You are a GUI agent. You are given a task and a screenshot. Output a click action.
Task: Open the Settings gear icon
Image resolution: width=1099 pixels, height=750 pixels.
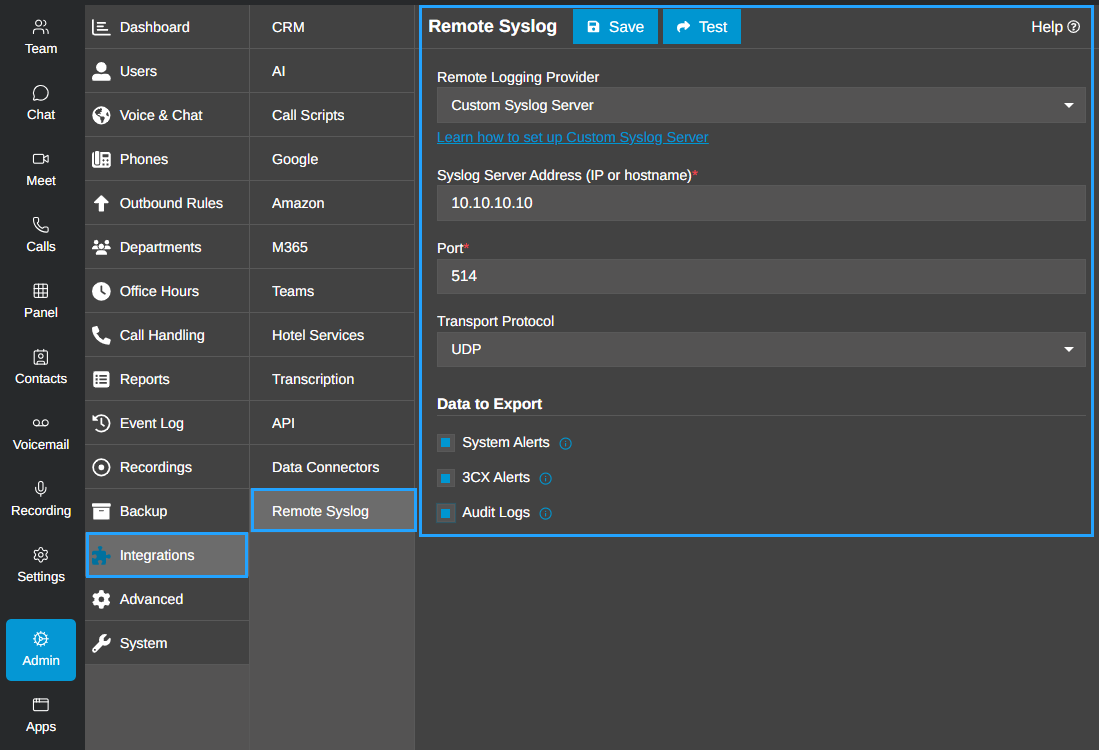pyautogui.click(x=41, y=555)
